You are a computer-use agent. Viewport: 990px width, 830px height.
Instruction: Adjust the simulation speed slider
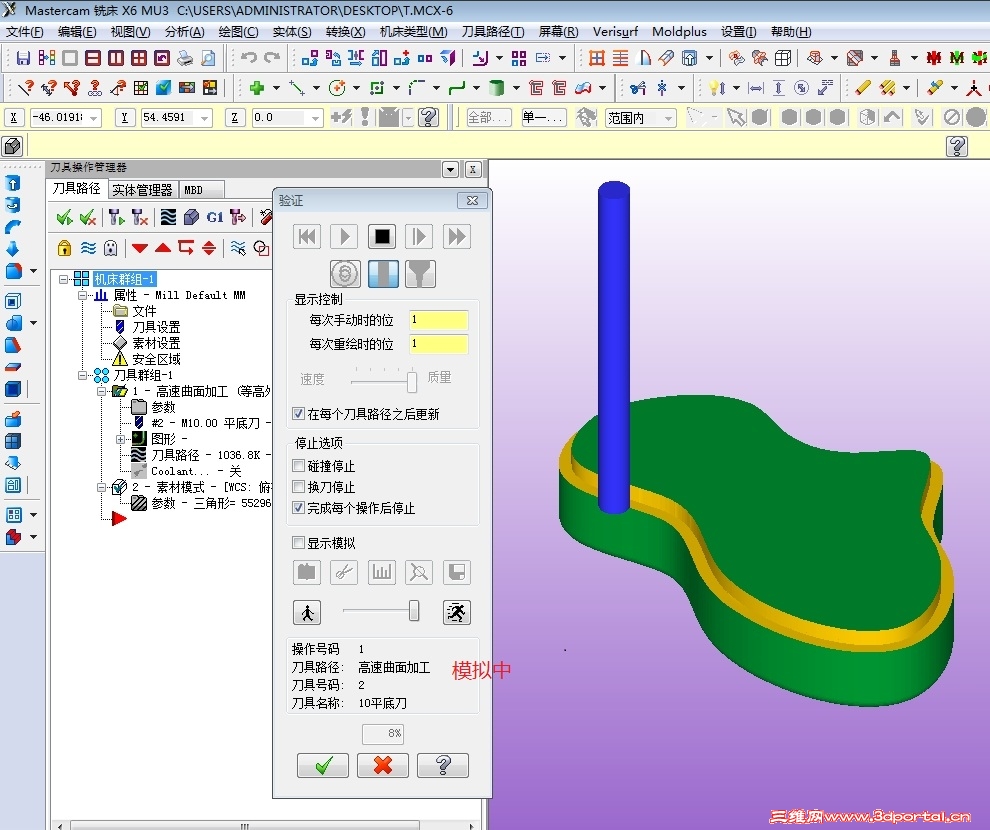click(x=414, y=610)
